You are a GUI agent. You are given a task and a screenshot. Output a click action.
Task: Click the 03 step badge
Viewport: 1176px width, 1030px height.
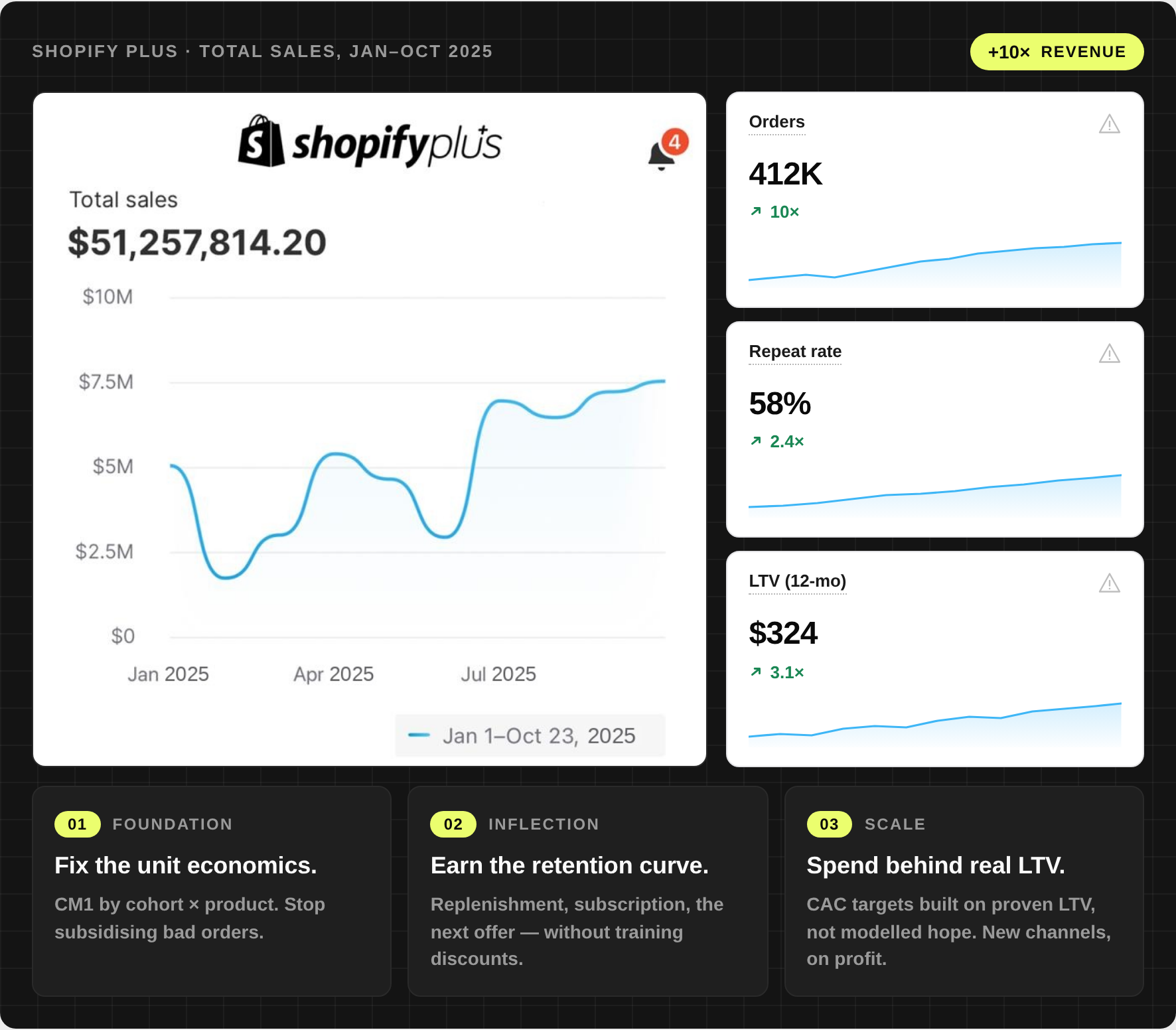(x=829, y=824)
